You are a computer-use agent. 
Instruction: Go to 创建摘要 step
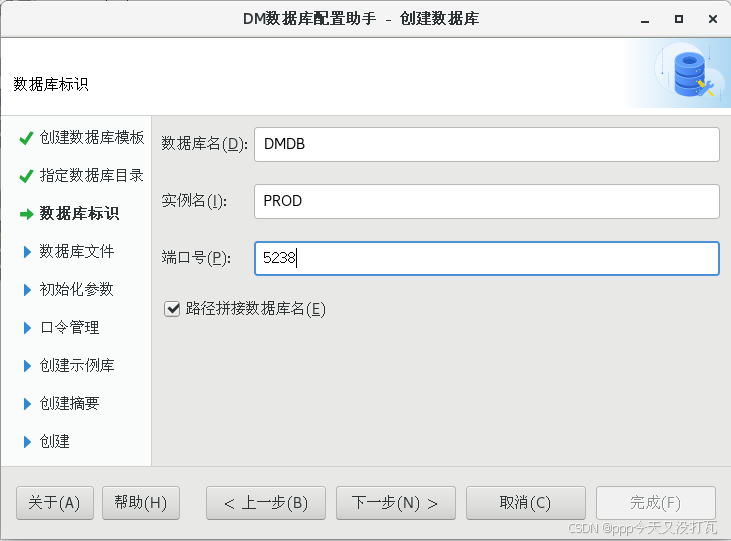[x=69, y=403]
